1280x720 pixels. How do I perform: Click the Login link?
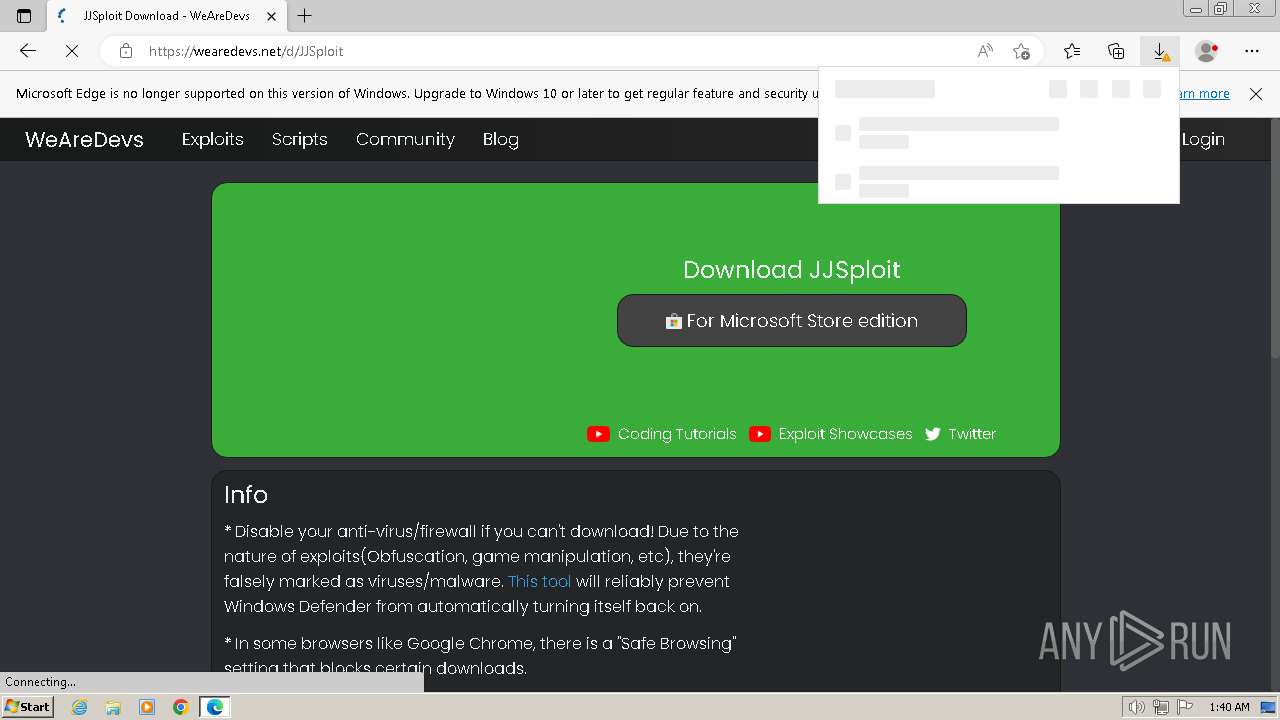click(1203, 139)
